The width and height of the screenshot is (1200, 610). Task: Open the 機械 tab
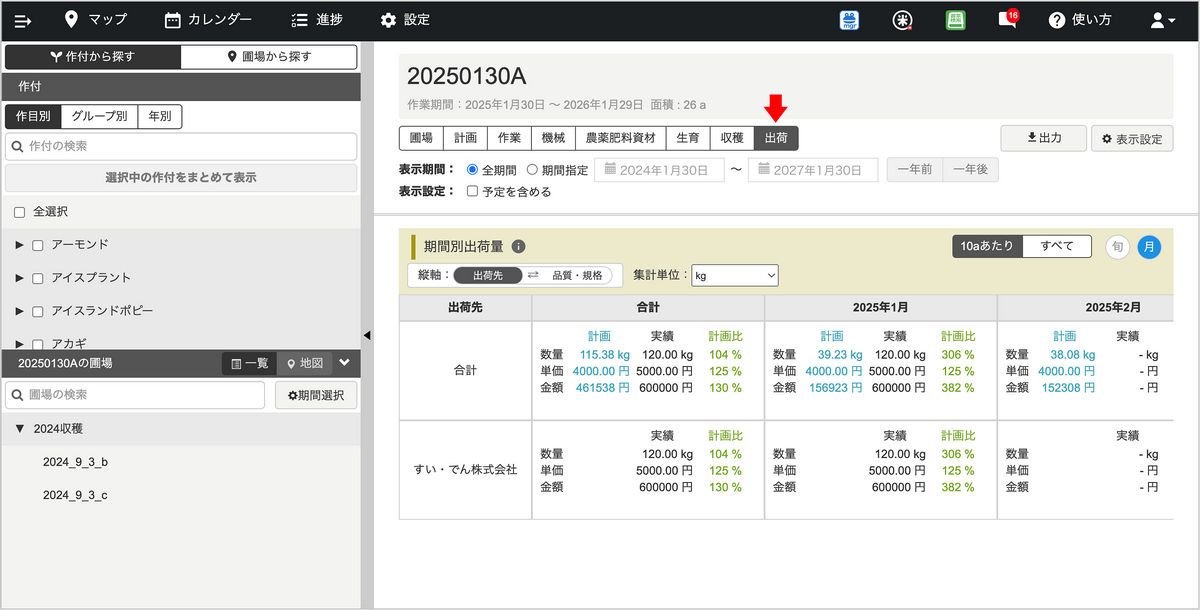click(553, 138)
